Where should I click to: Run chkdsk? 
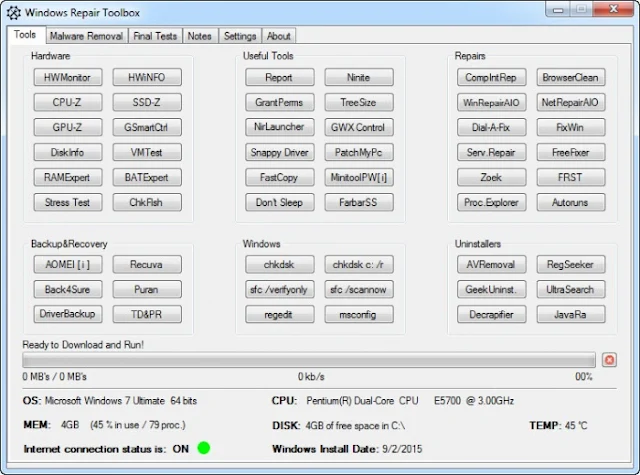pos(280,264)
